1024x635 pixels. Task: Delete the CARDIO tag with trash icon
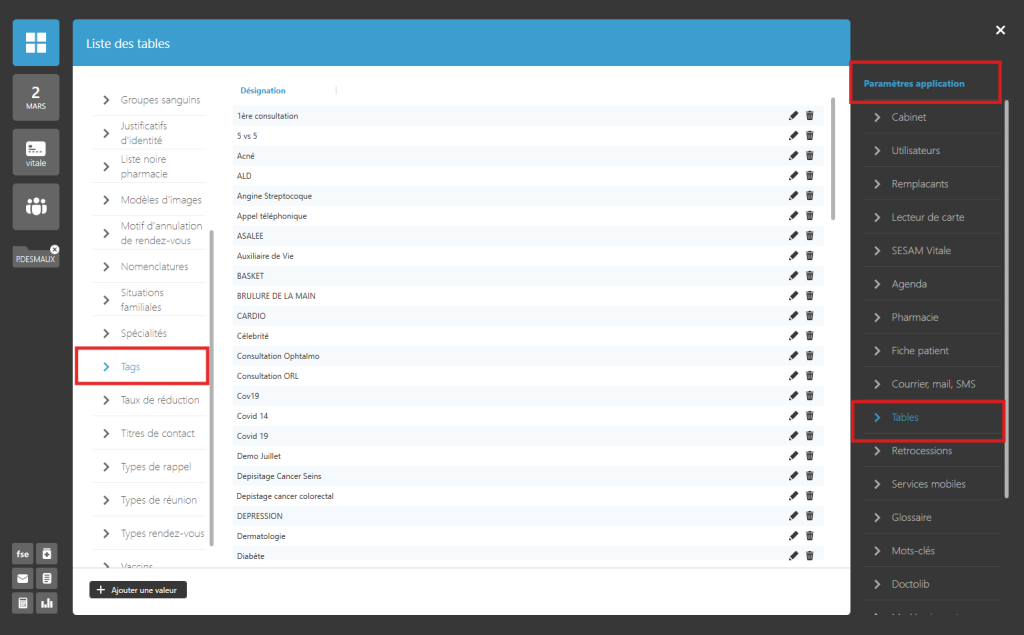pyautogui.click(x=810, y=316)
